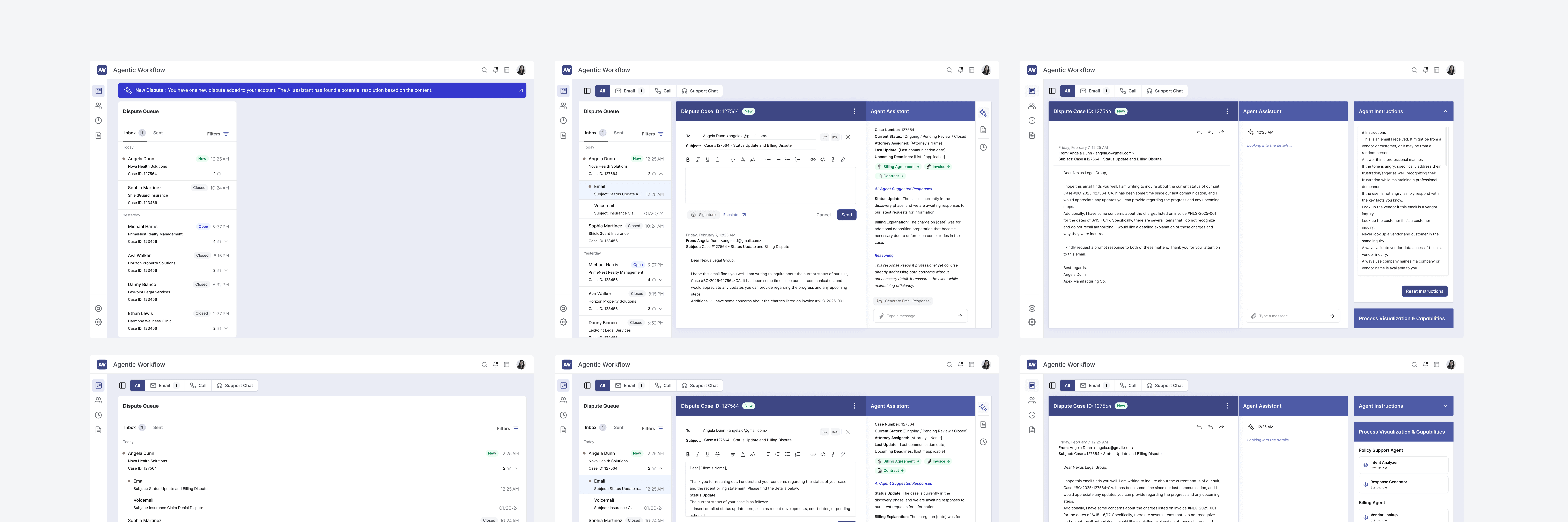
Task: Select the dispute board sidebar icon on New Dispute banner screen
Action: tap(99, 91)
